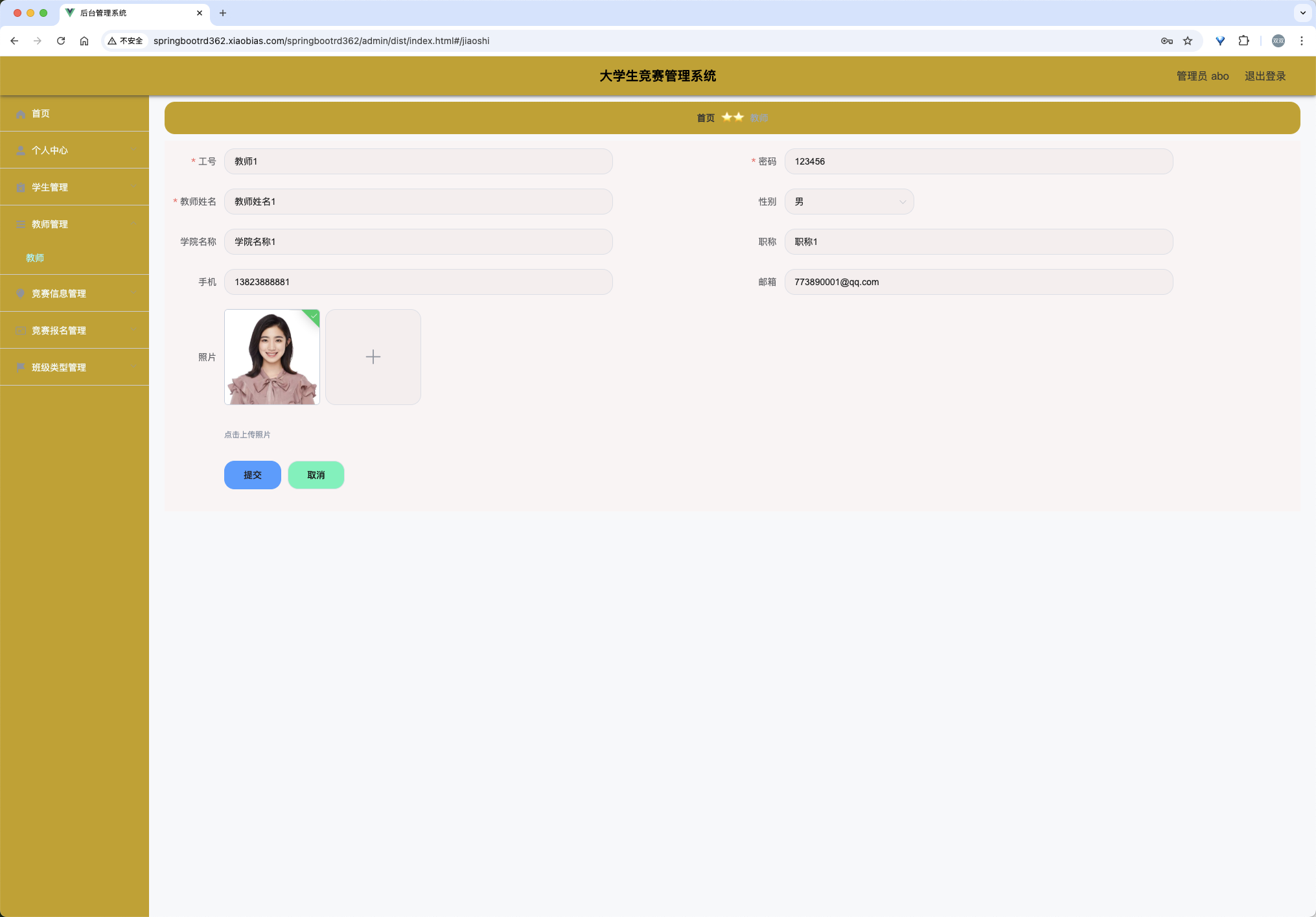The height and width of the screenshot is (917, 1316).
Task: Open the extensions puzzle icon
Action: click(x=1243, y=41)
